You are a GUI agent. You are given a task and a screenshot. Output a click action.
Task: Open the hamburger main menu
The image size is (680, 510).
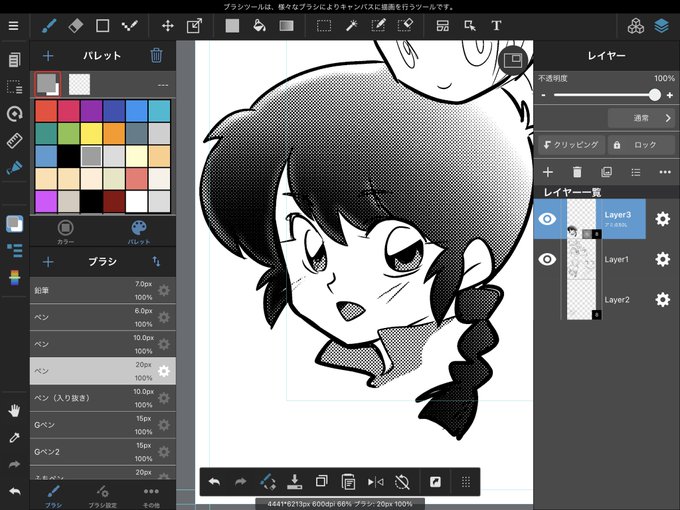(x=13, y=26)
